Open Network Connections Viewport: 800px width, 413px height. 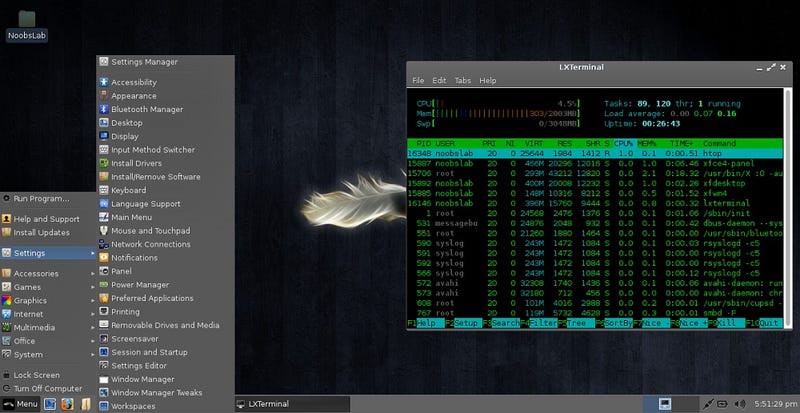click(x=165, y=244)
